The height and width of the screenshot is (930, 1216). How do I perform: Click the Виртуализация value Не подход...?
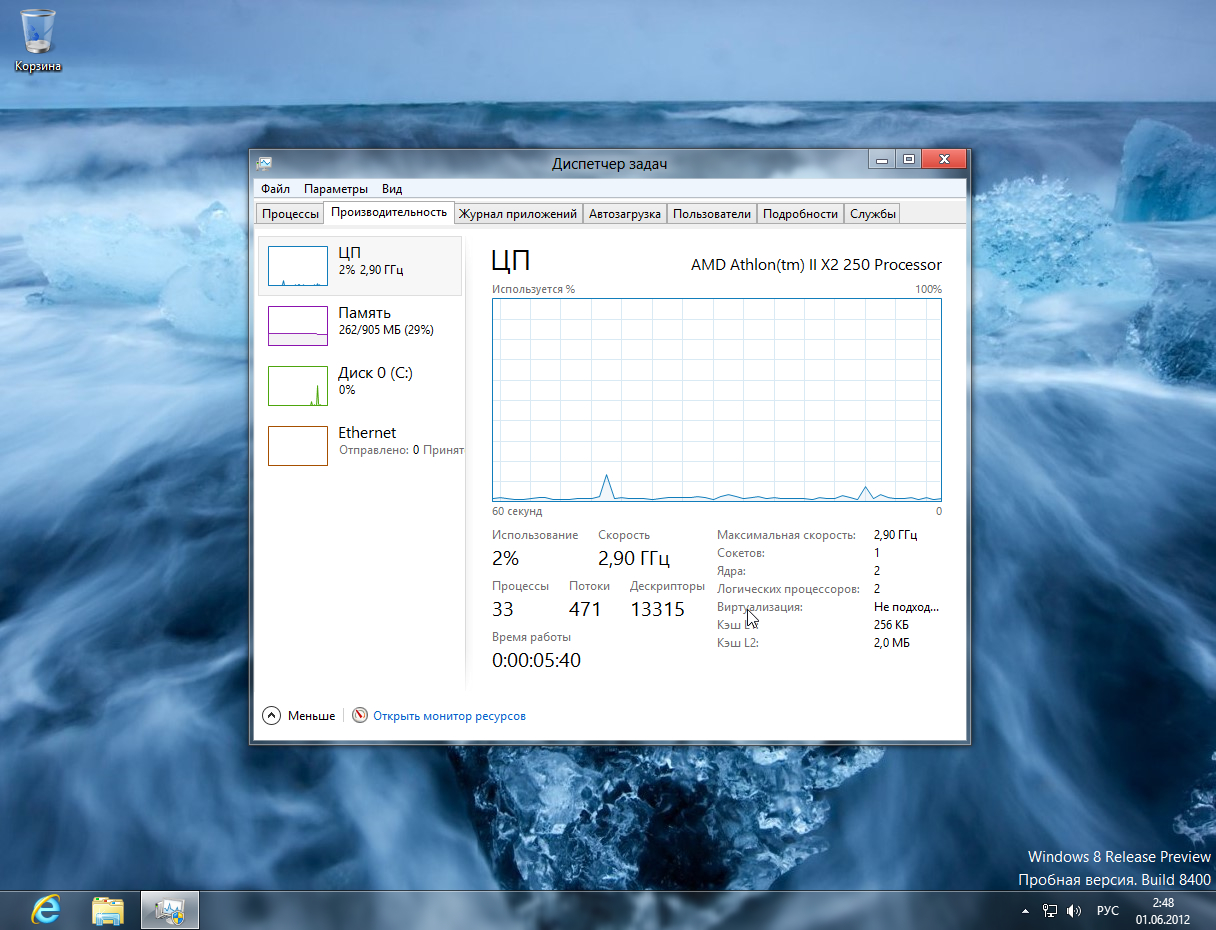pos(907,607)
